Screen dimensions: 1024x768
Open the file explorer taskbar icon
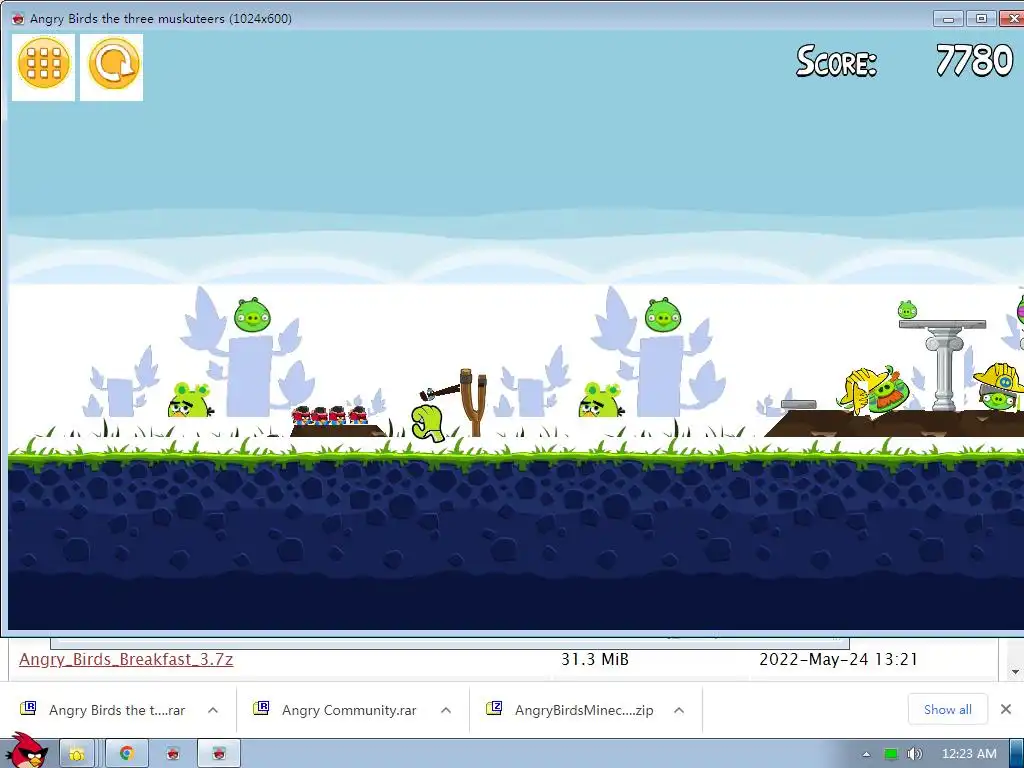[x=77, y=754]
